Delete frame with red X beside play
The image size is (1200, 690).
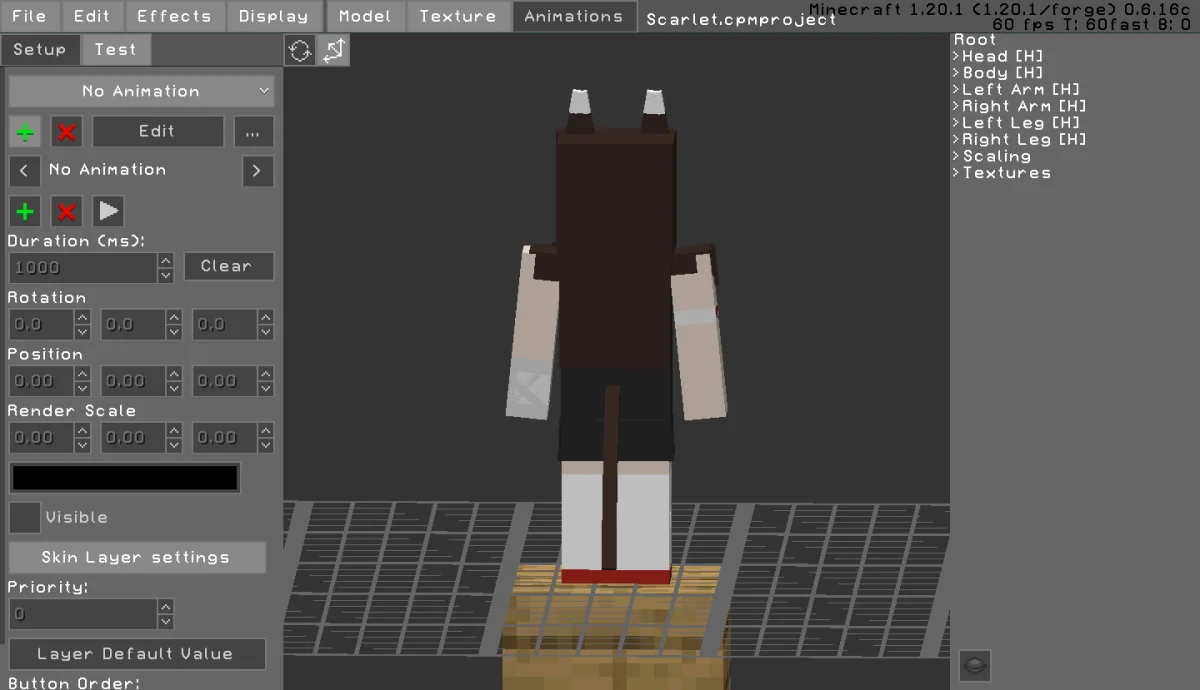pyautogui.click(x=67, y=211)
